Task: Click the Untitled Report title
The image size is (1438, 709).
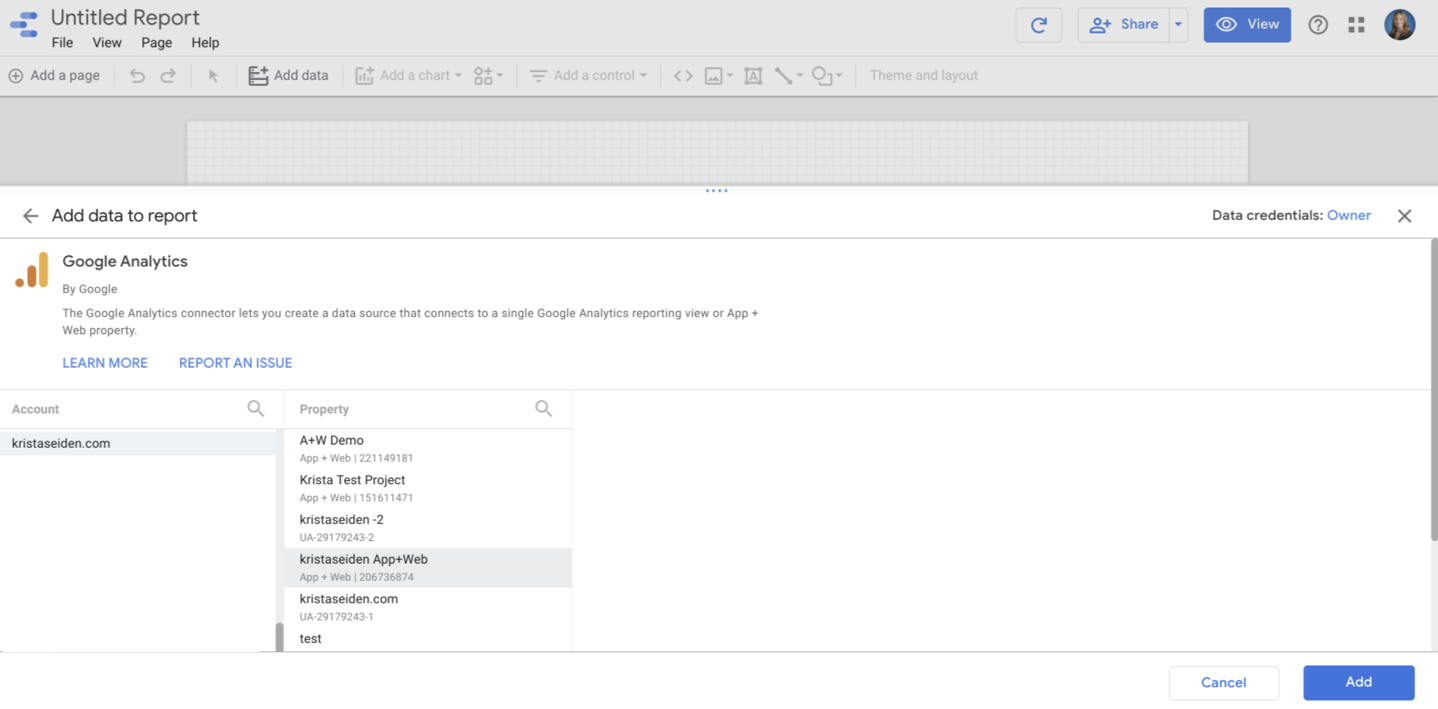Action: click(125, 17)
